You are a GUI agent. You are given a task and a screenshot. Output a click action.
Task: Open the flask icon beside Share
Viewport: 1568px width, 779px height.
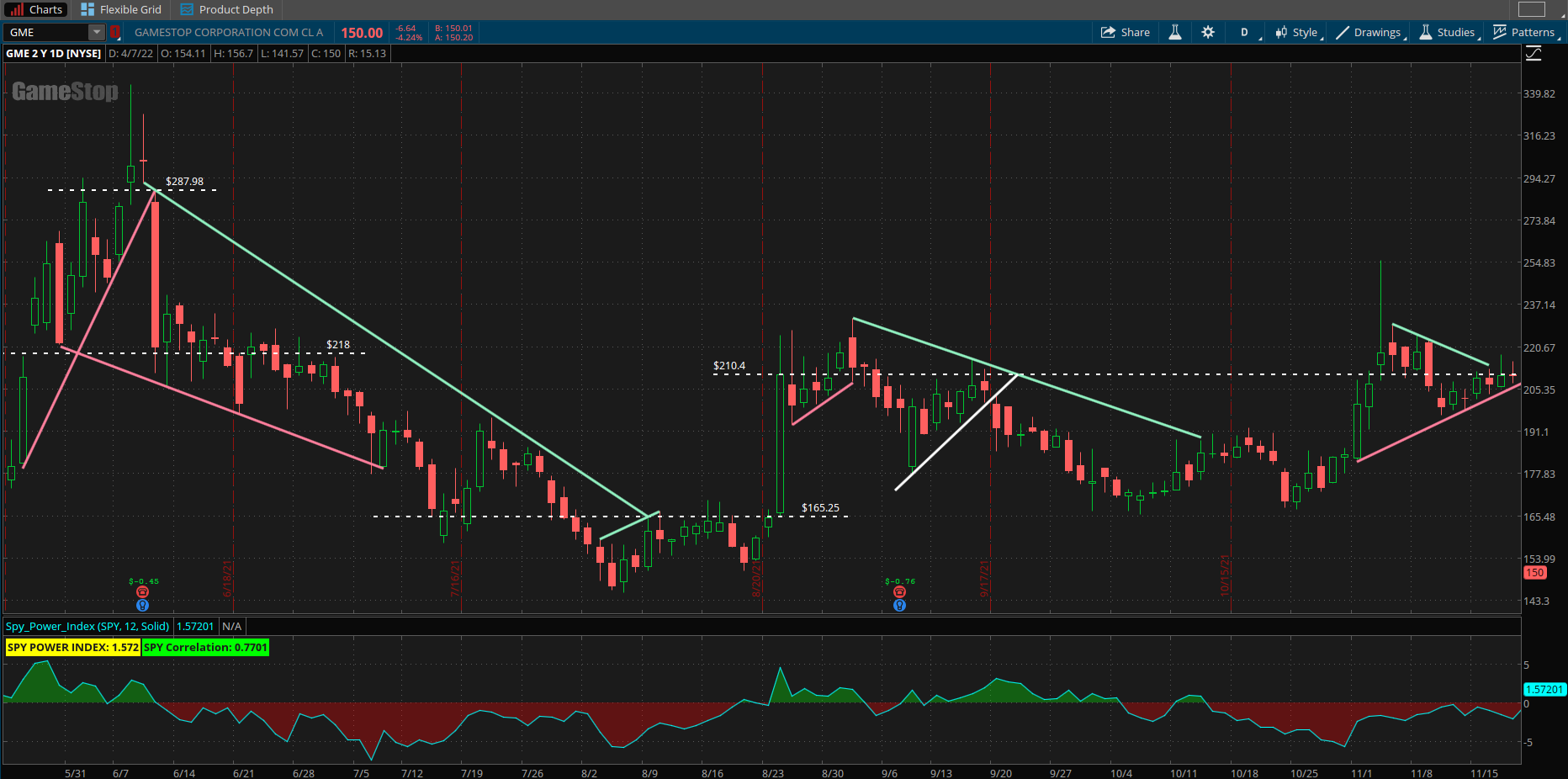[1175, 32]
